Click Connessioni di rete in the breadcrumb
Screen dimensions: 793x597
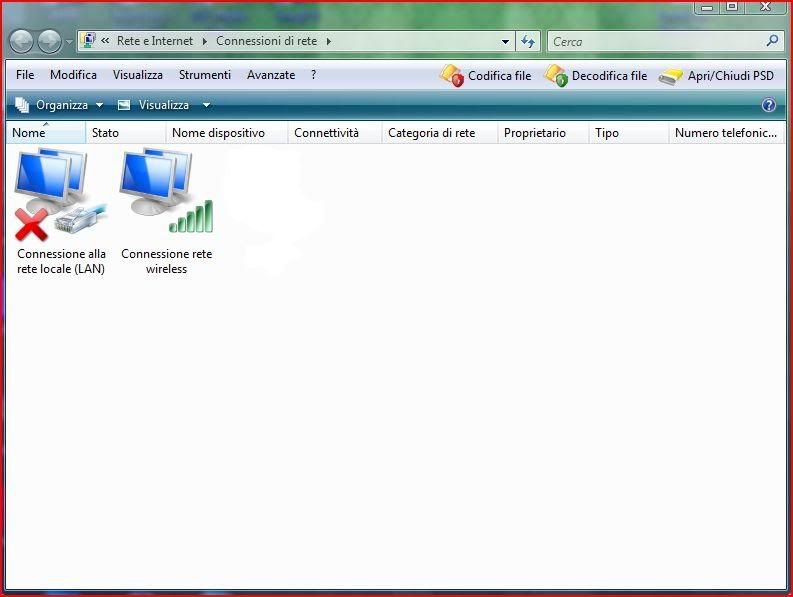[x=267, y=41]
